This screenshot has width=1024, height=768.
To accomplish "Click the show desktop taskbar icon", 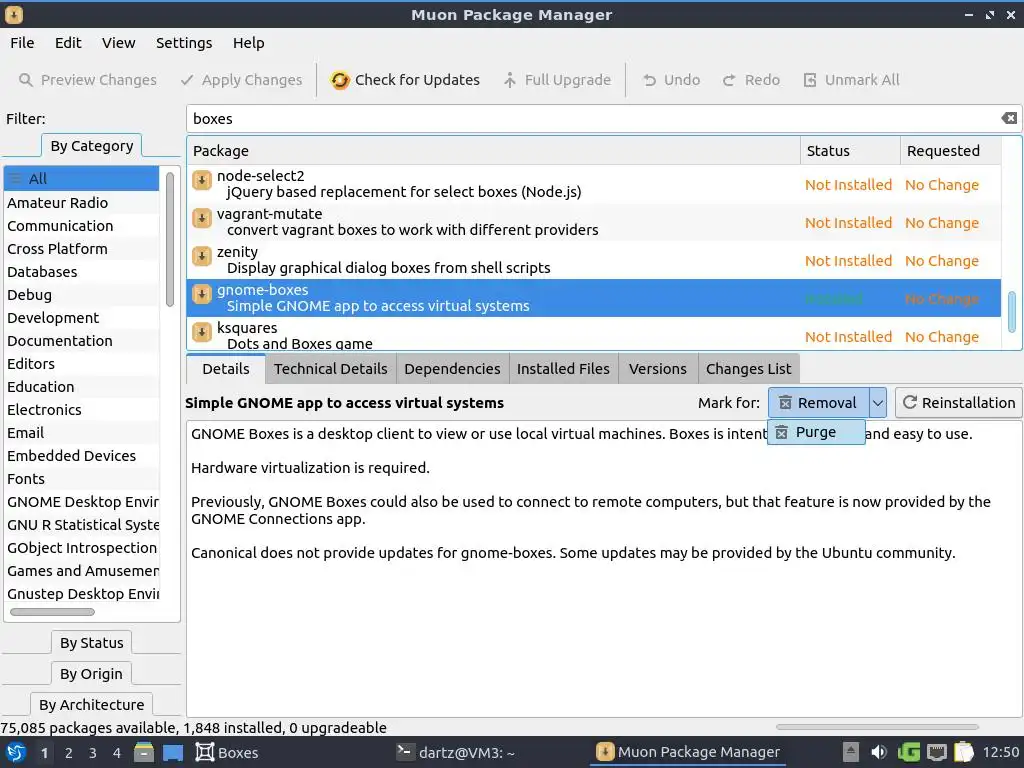I will click(x=173, y=752).
